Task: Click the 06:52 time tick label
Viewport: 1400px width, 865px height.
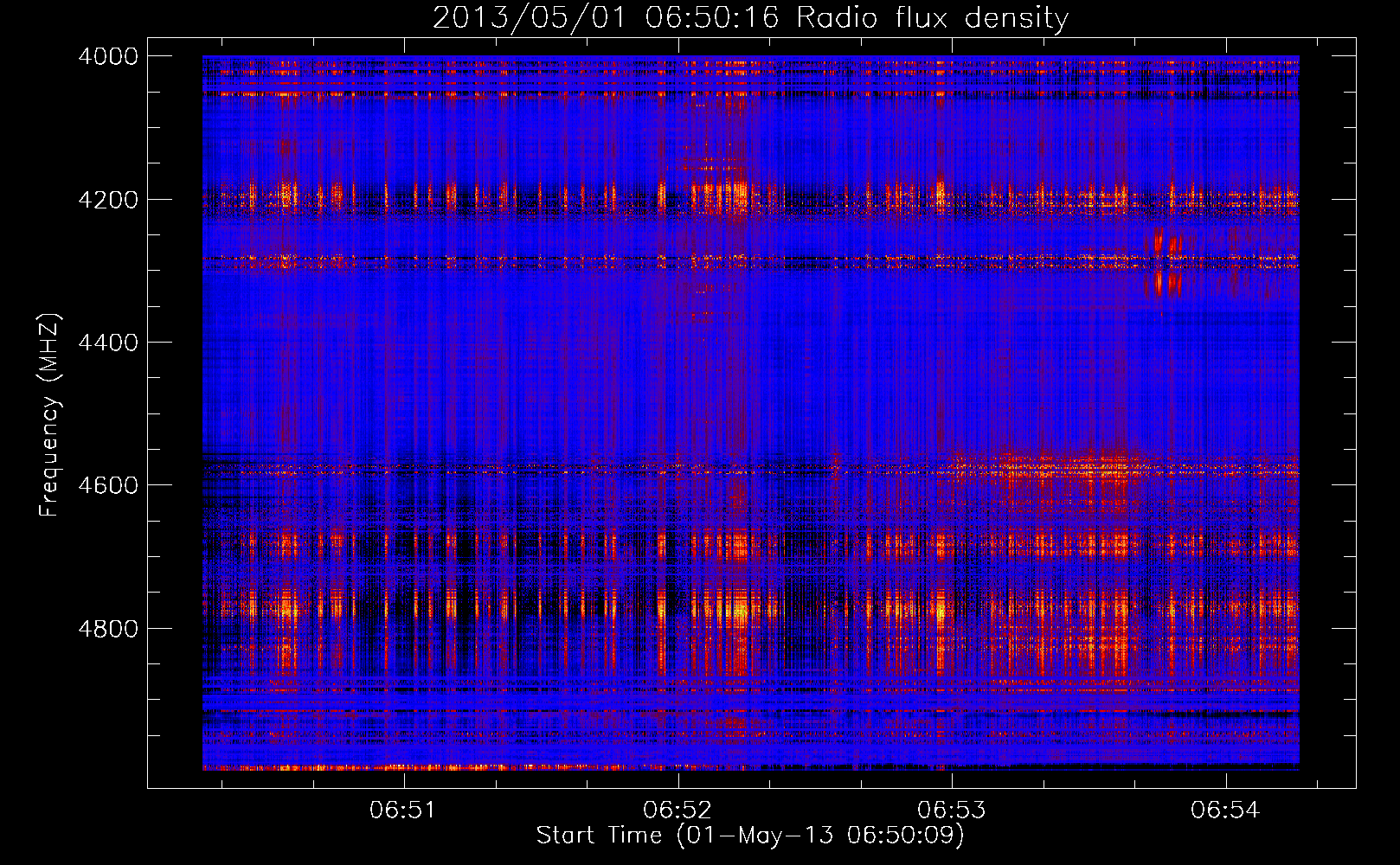Action: tap(677, 811)
